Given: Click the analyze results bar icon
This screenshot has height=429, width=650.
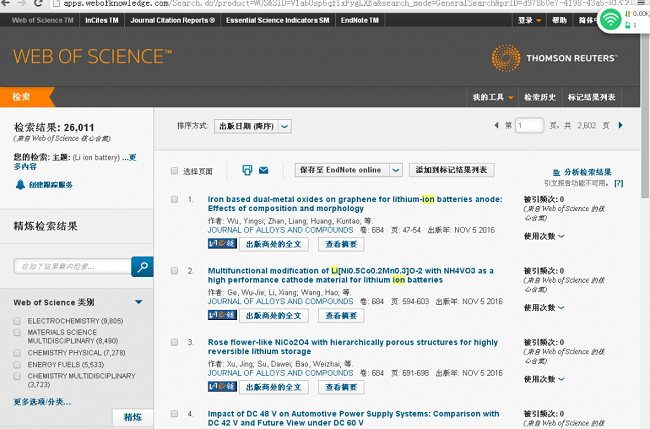Looking at the screenshot, I should [x=556, y=172].
